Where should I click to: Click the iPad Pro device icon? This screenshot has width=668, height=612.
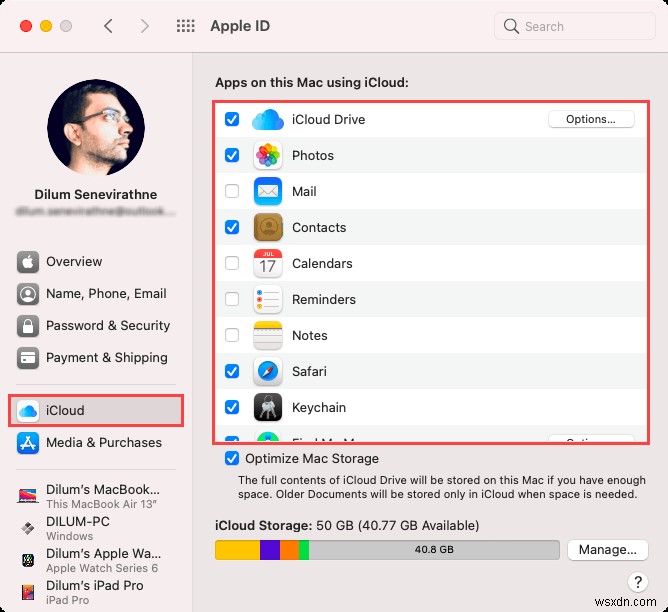[28, 592]
